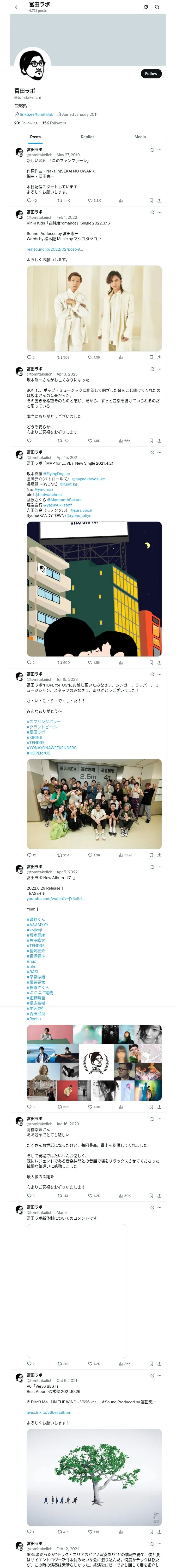The image size is (176, 1568).
Task: Open the #スプリングバレー hashtag
Action: click(x=44, y=721)
